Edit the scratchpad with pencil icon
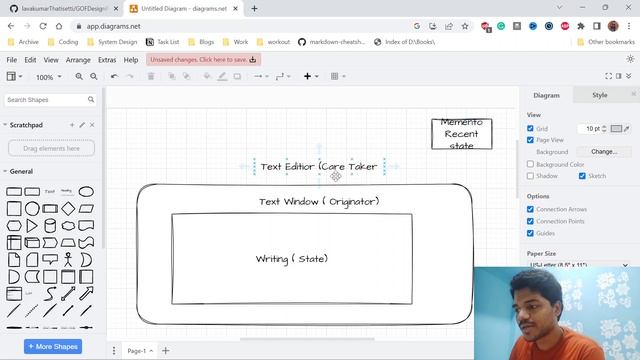640x360 pixels. click(x=82, y=125)
